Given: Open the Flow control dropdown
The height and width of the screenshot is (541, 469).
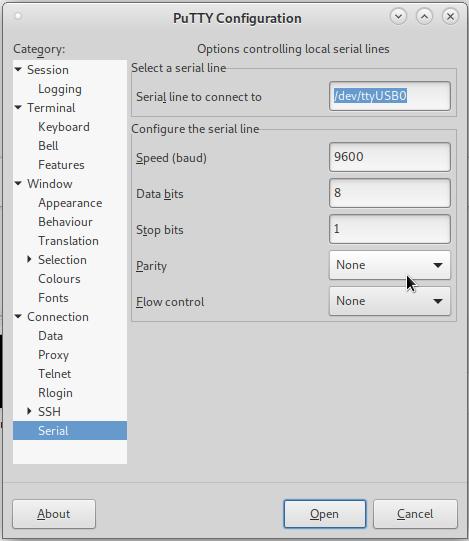Looking at the screenshot, I should pos(390,301).
